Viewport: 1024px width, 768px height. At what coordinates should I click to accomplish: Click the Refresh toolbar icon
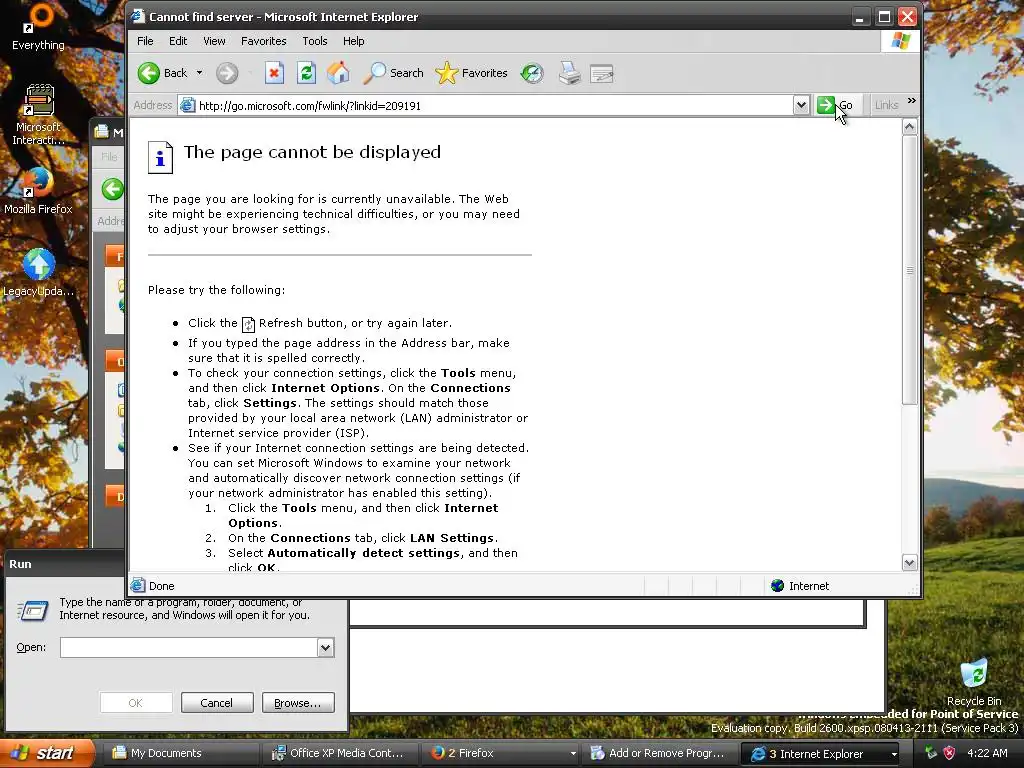coord(306,73)
